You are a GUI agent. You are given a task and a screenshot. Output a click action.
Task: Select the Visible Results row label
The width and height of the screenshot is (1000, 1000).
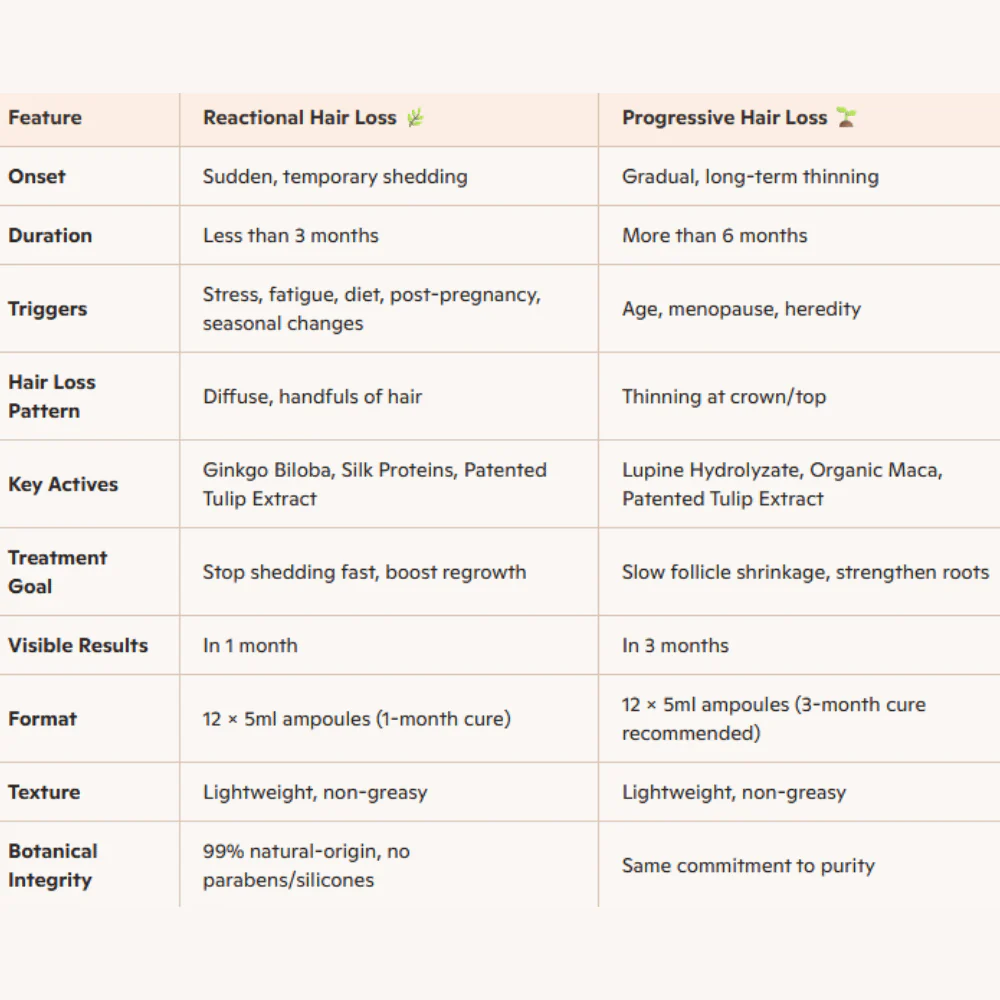(x=78, y=645)
